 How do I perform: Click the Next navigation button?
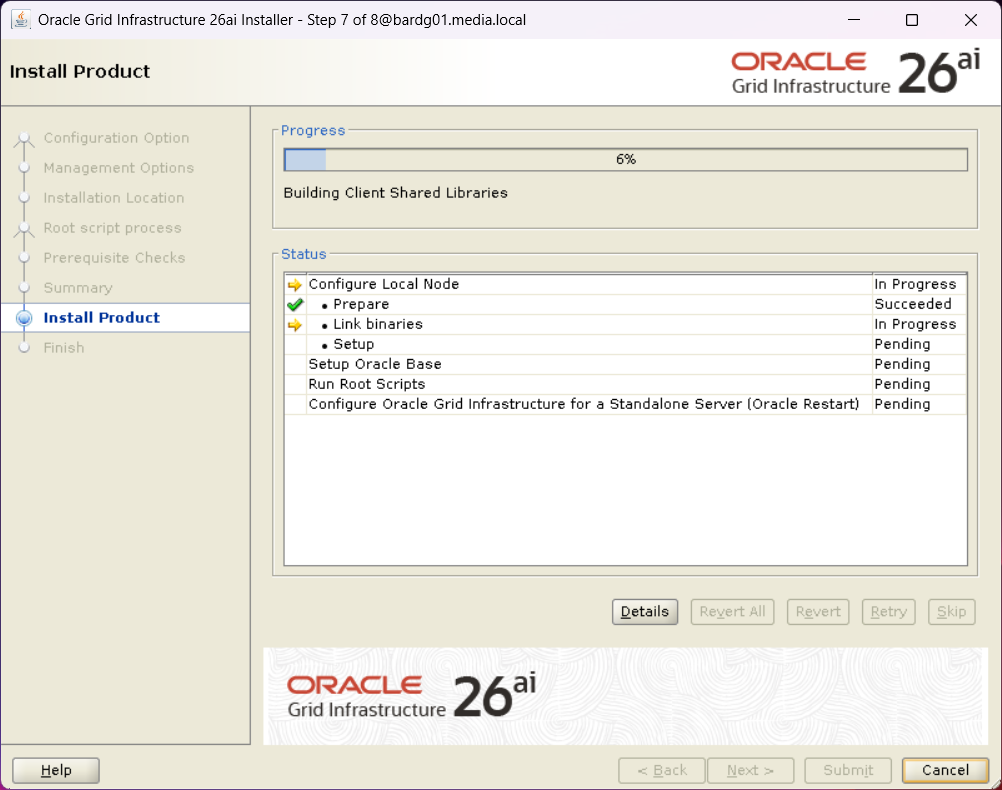[x=750, y=770]
